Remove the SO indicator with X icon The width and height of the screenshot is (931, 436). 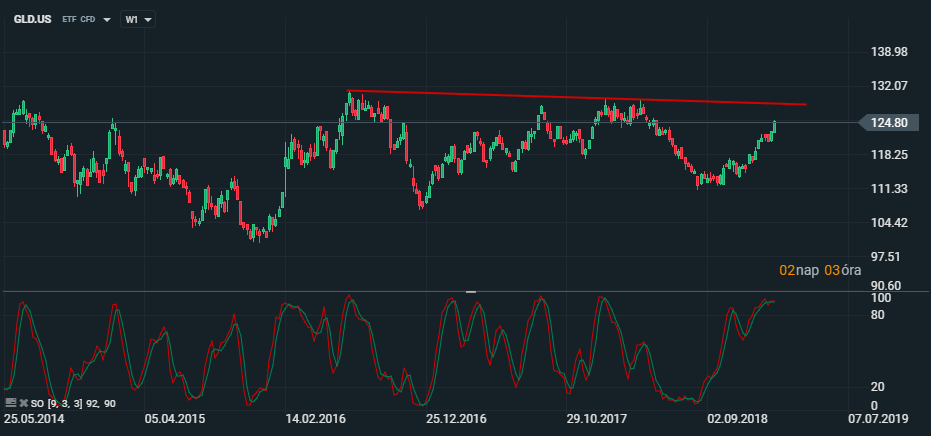click(x=22, y=403)
